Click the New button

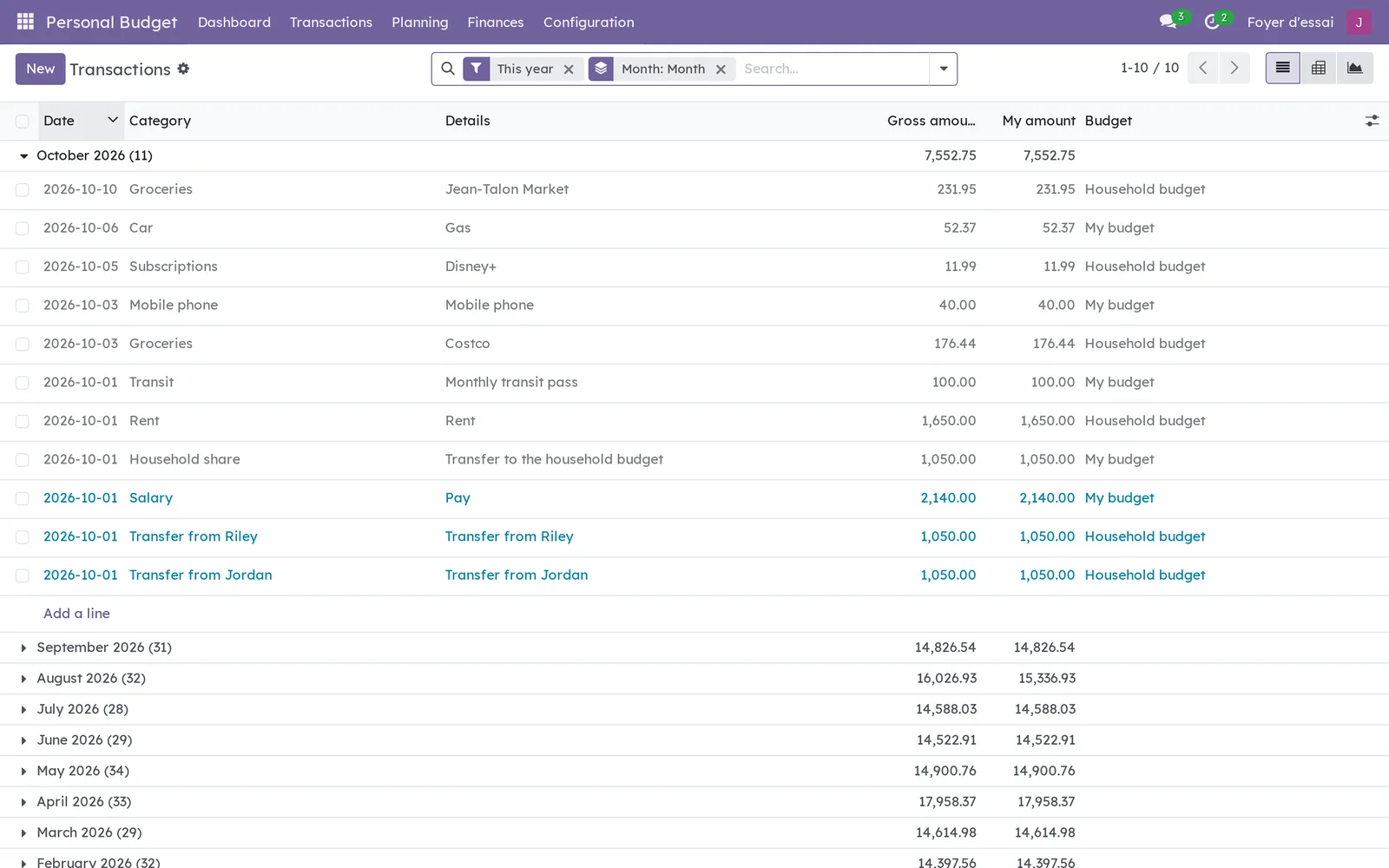click(x=40, y=69)
